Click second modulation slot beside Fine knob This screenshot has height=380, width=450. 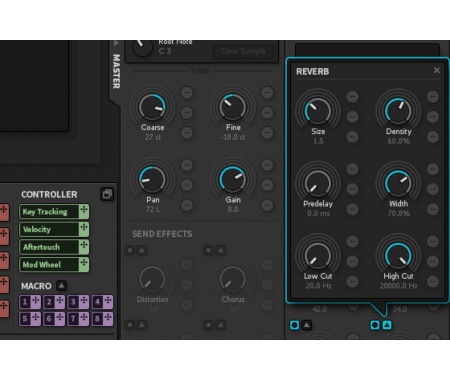[267, 113]
